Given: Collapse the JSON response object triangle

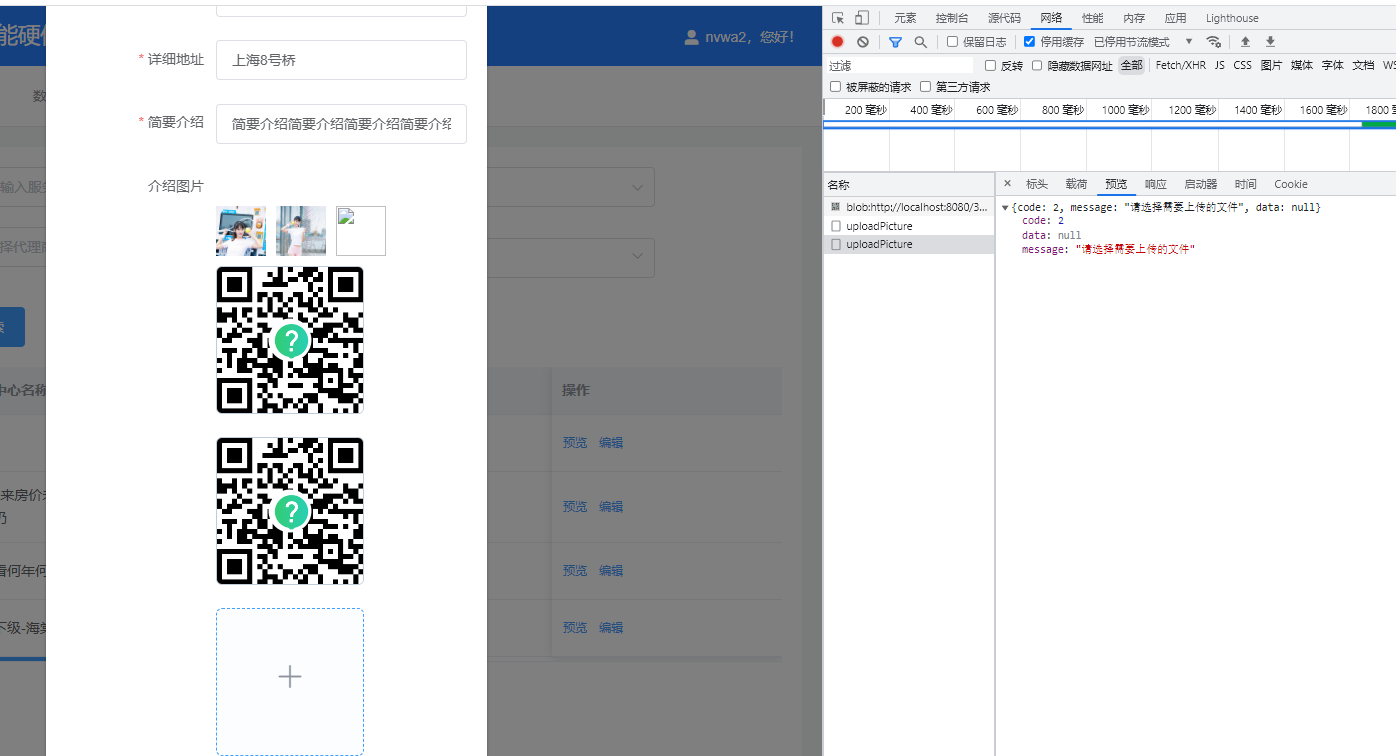Looking at the screenshot, I should [x=1005, y=207].
